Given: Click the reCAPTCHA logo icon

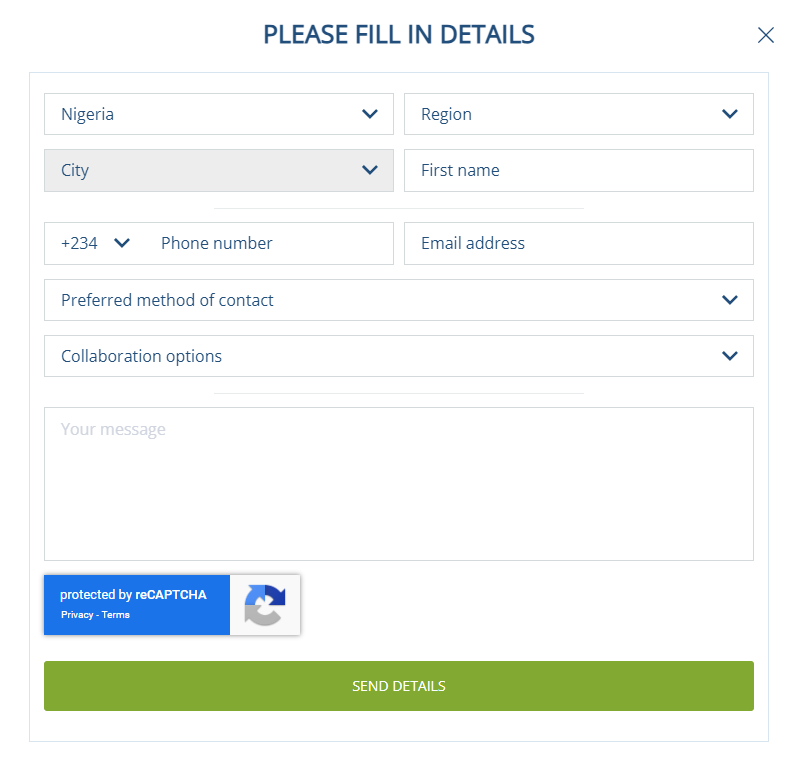Looking at the screenshot, I should 265,604.
